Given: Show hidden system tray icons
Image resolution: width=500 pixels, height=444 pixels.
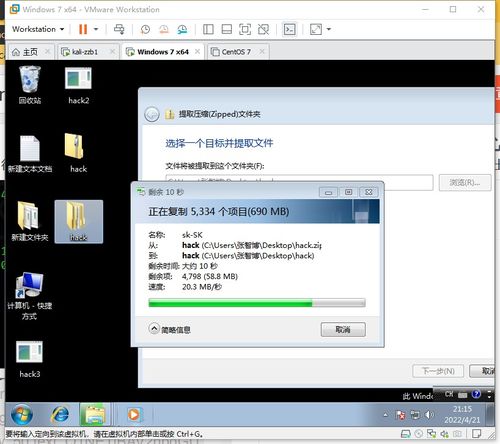Looking at the screenshot, I should (x=386, y=415).
